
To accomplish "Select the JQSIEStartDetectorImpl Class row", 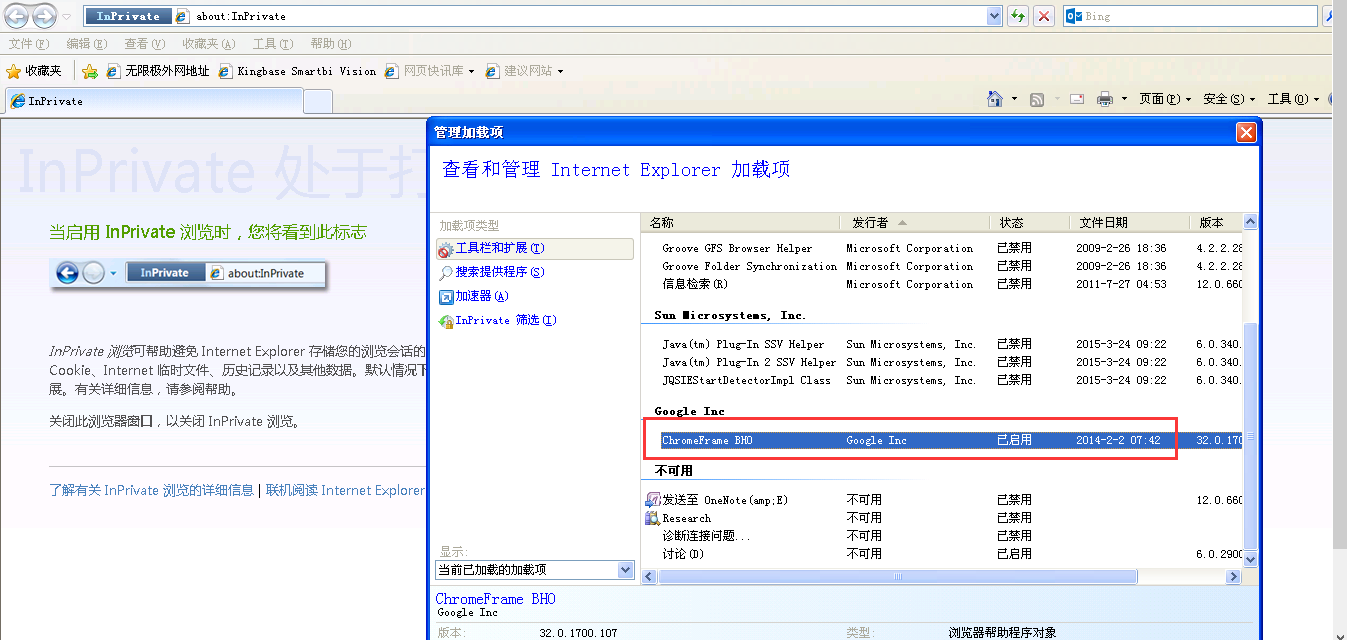I will [x=943, y=380].
